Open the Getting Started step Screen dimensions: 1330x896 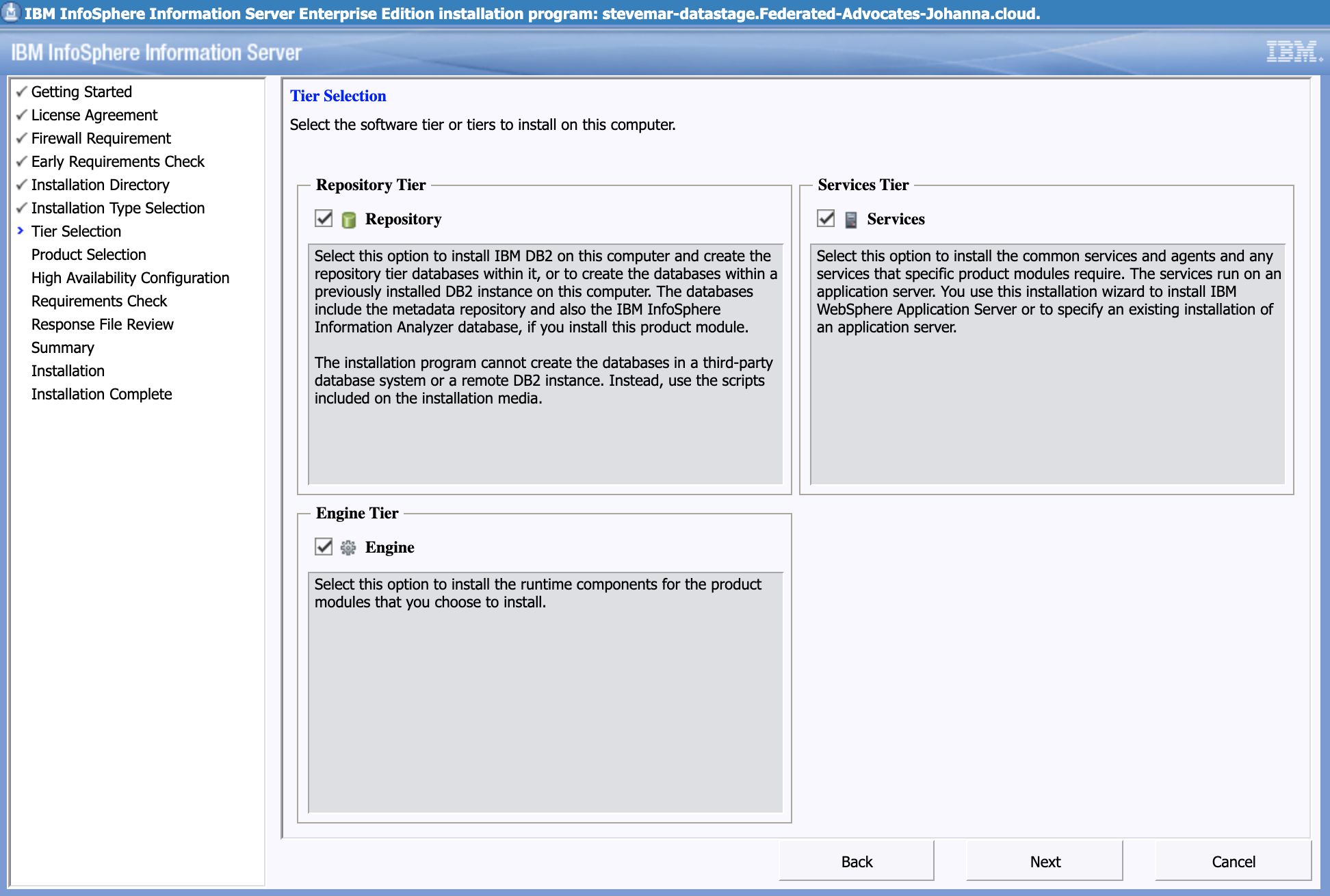tap(81, 92)
